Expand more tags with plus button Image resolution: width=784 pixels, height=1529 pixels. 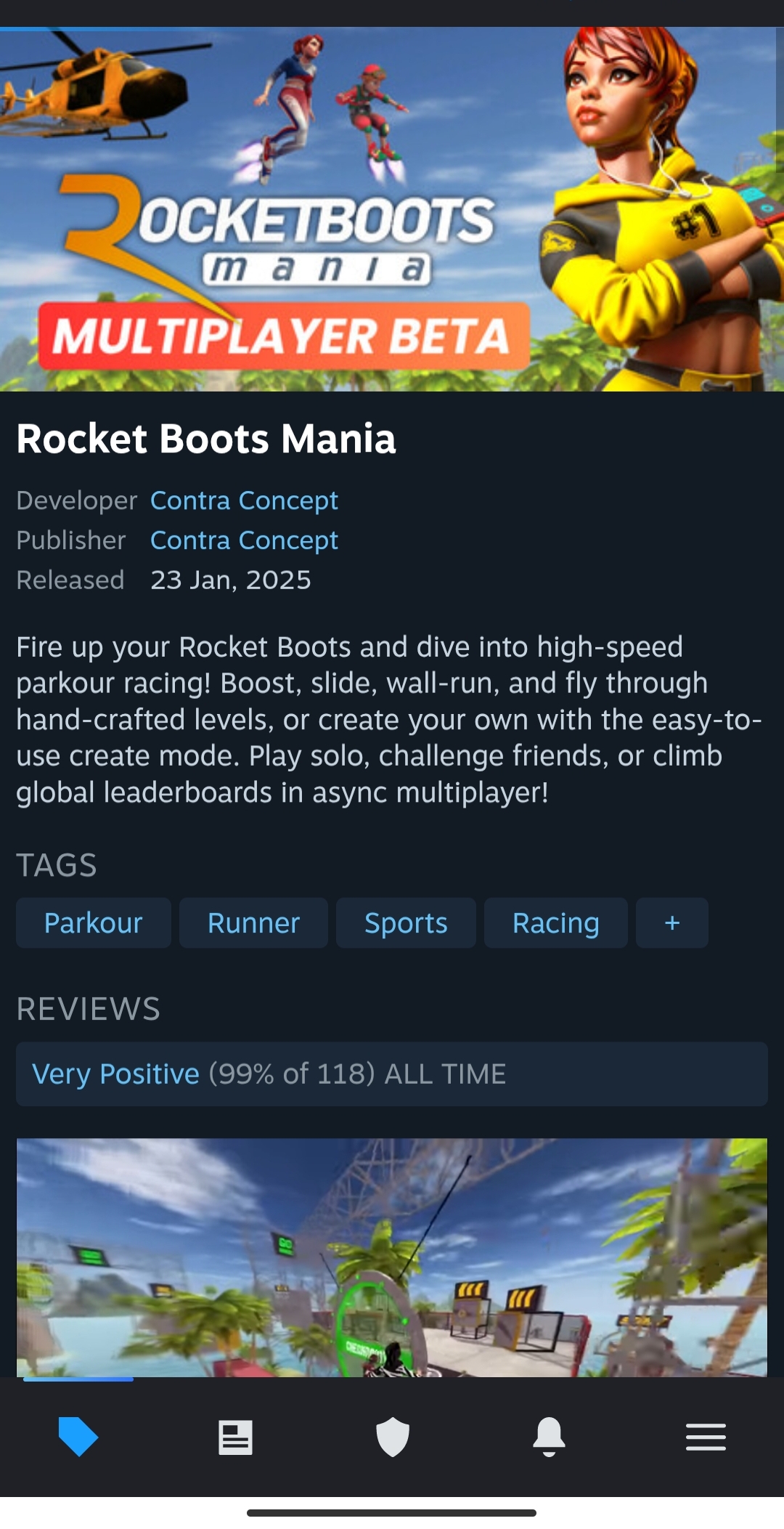coord(672,922)
